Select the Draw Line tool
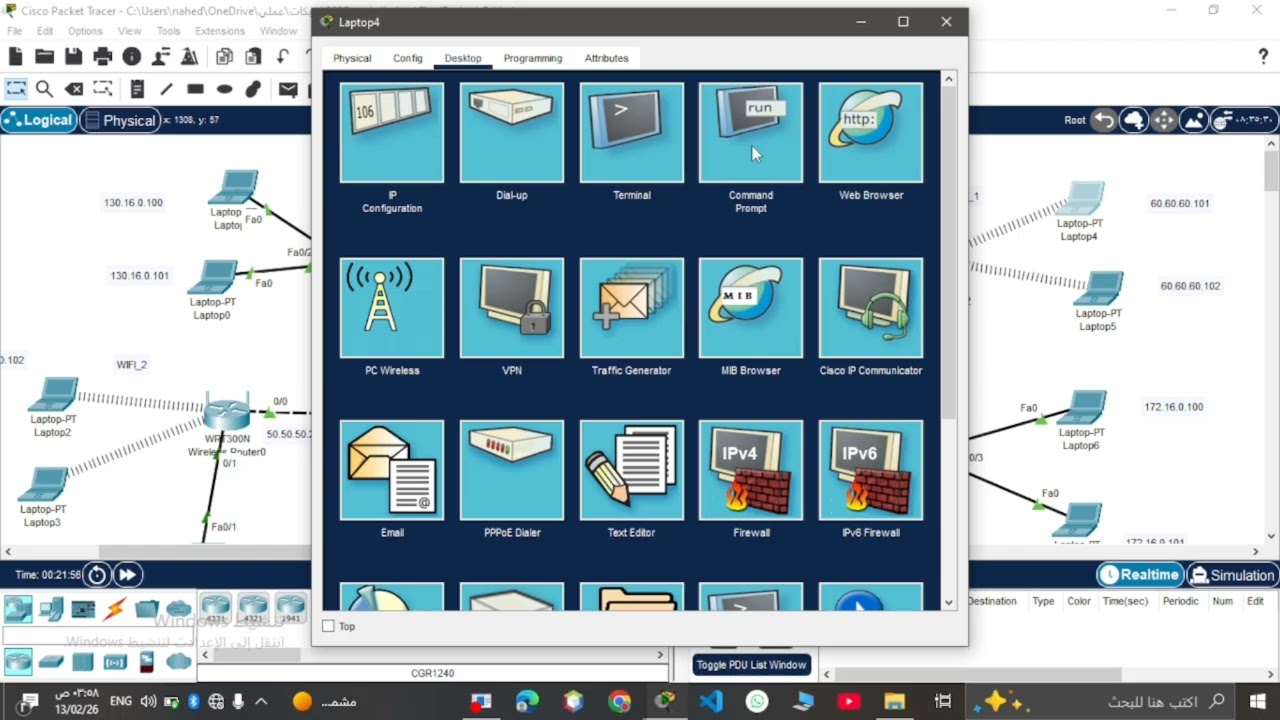 point(166,89)
